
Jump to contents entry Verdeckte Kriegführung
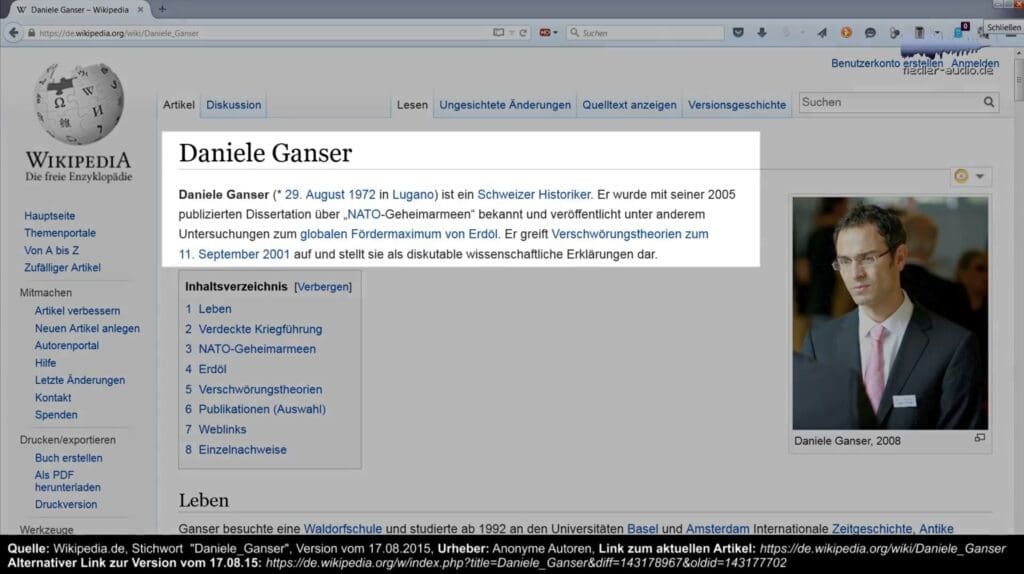pyautogui.click(x=253, y=329)
